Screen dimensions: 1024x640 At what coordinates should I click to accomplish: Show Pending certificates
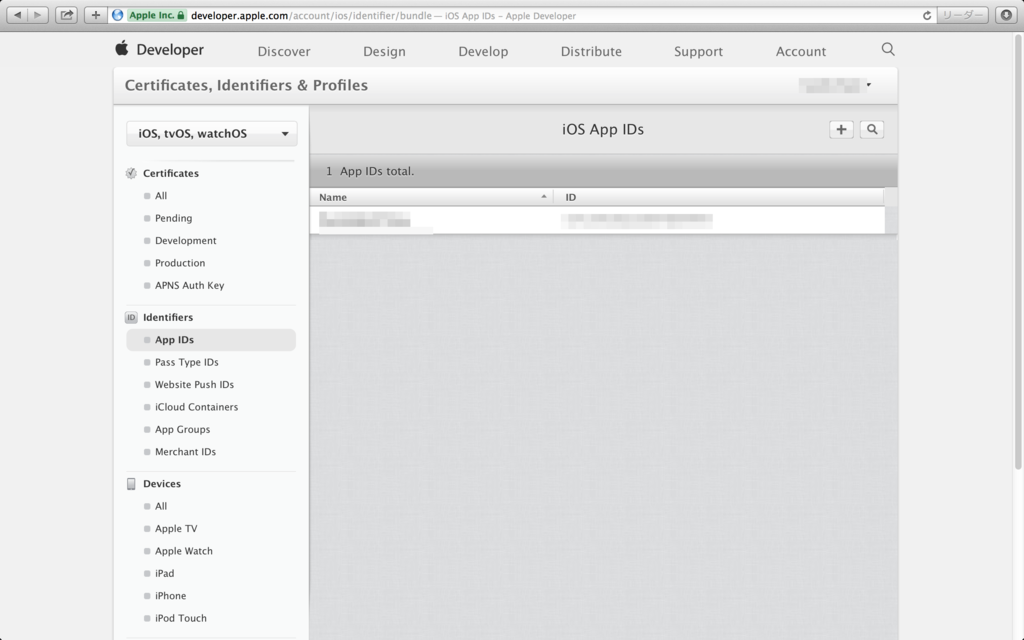(173, 218)
